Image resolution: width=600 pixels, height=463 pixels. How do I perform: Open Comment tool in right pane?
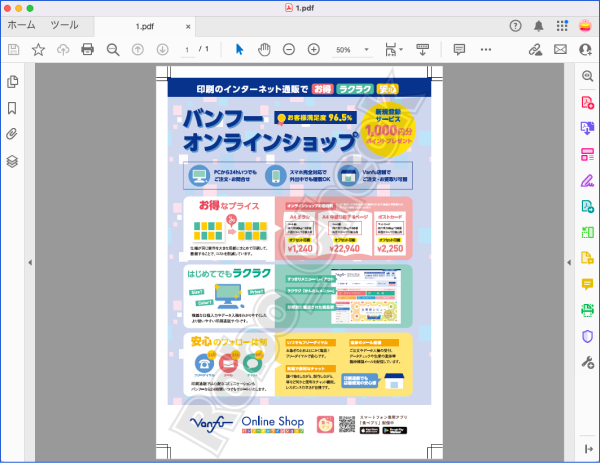tap(587, 284)
